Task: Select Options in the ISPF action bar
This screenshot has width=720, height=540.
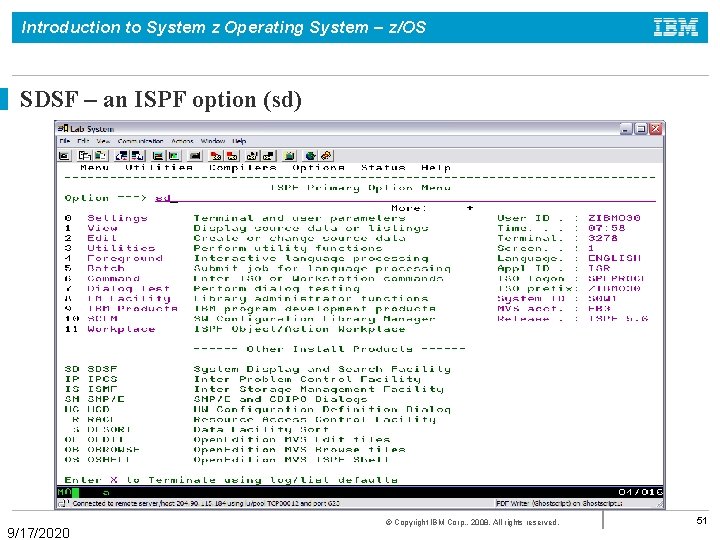Action: [318, 168]
